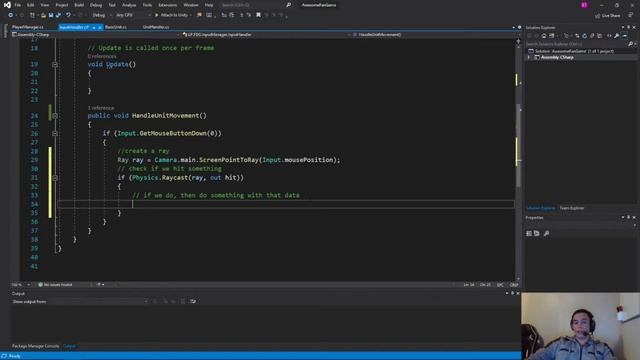Switch to the Team Explorer tab
This screenshot has height=360, width=640.
(x=572, y=208)
